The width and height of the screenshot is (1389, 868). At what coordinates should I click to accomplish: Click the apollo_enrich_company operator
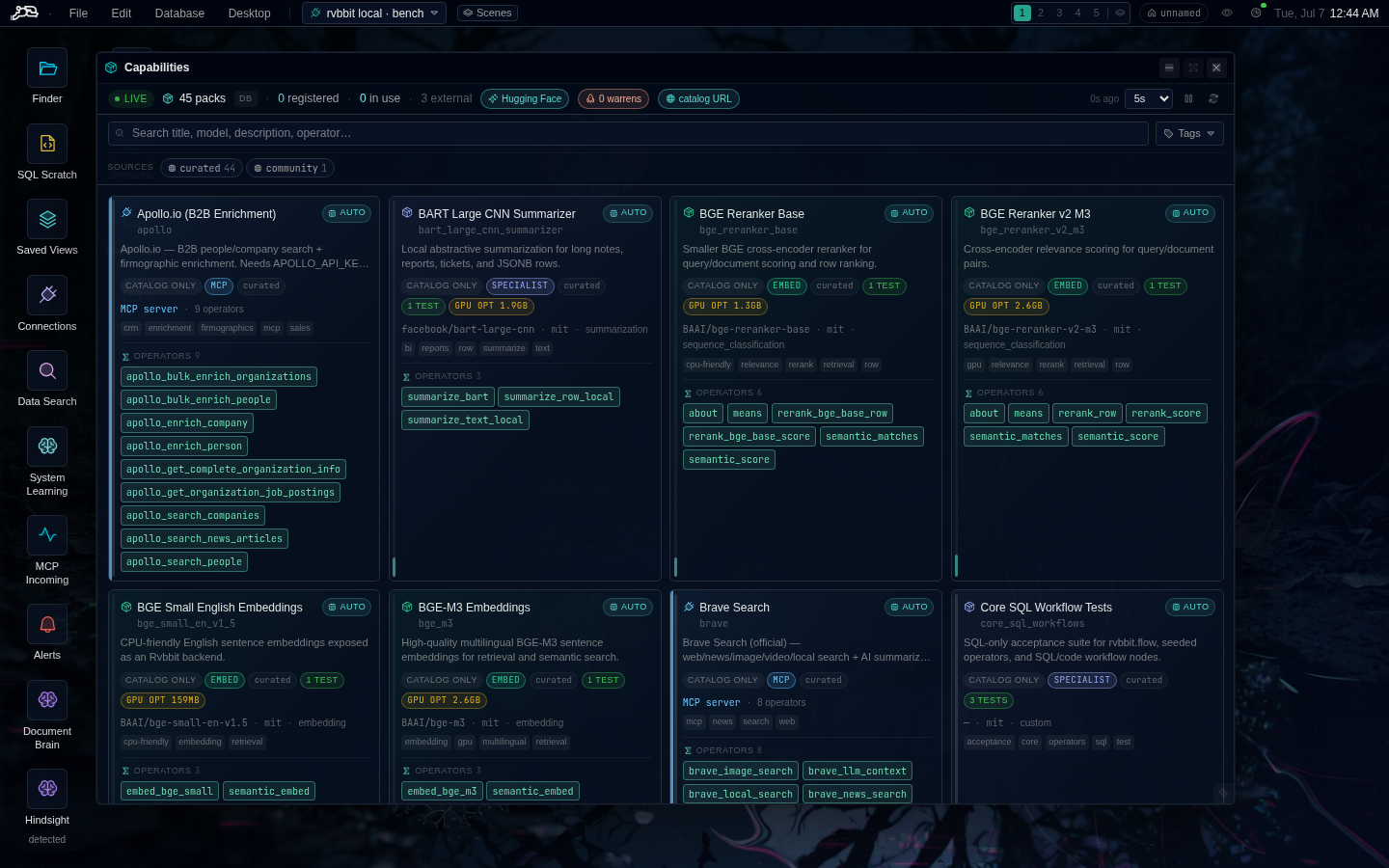(187, 422)
